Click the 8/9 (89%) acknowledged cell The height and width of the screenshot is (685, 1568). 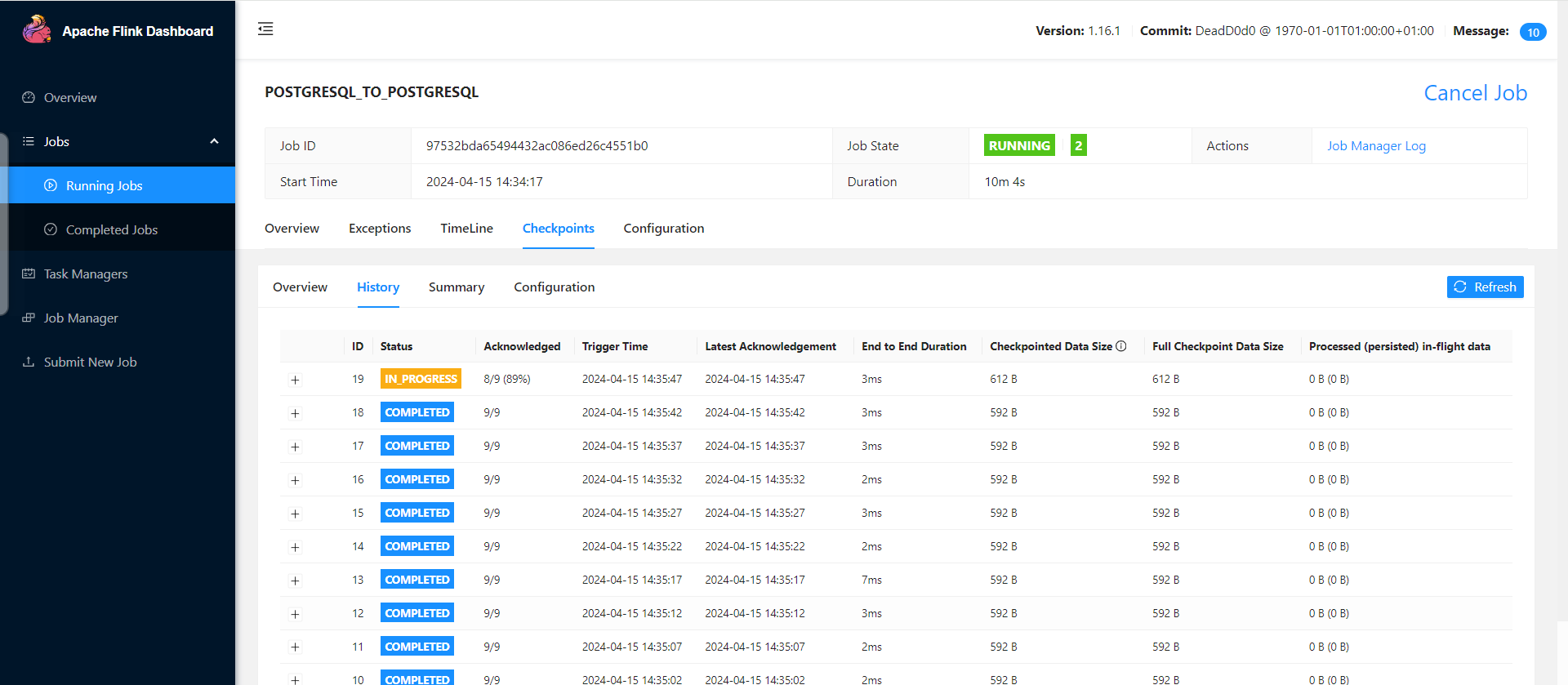(507, 379)
